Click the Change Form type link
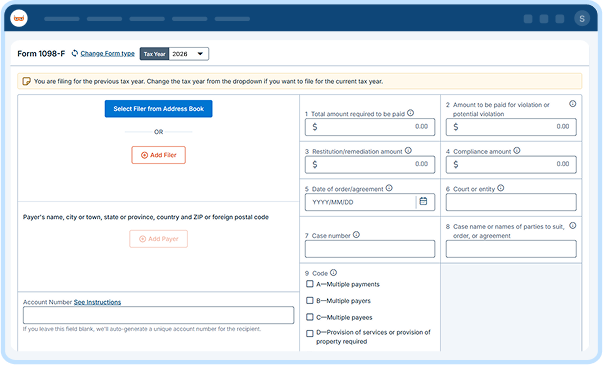The image size is (603, 365). tap(107, 53)
